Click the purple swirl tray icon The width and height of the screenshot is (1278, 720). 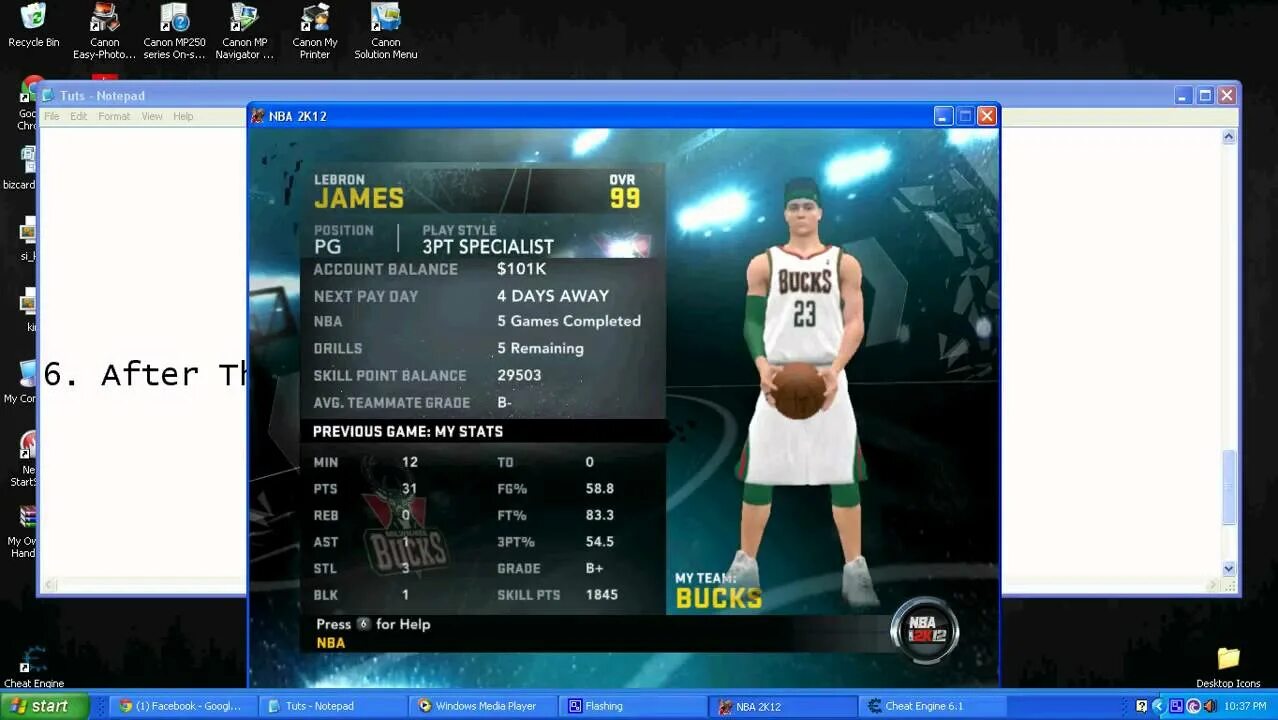pyautogui.click(x=1193, y=706)
